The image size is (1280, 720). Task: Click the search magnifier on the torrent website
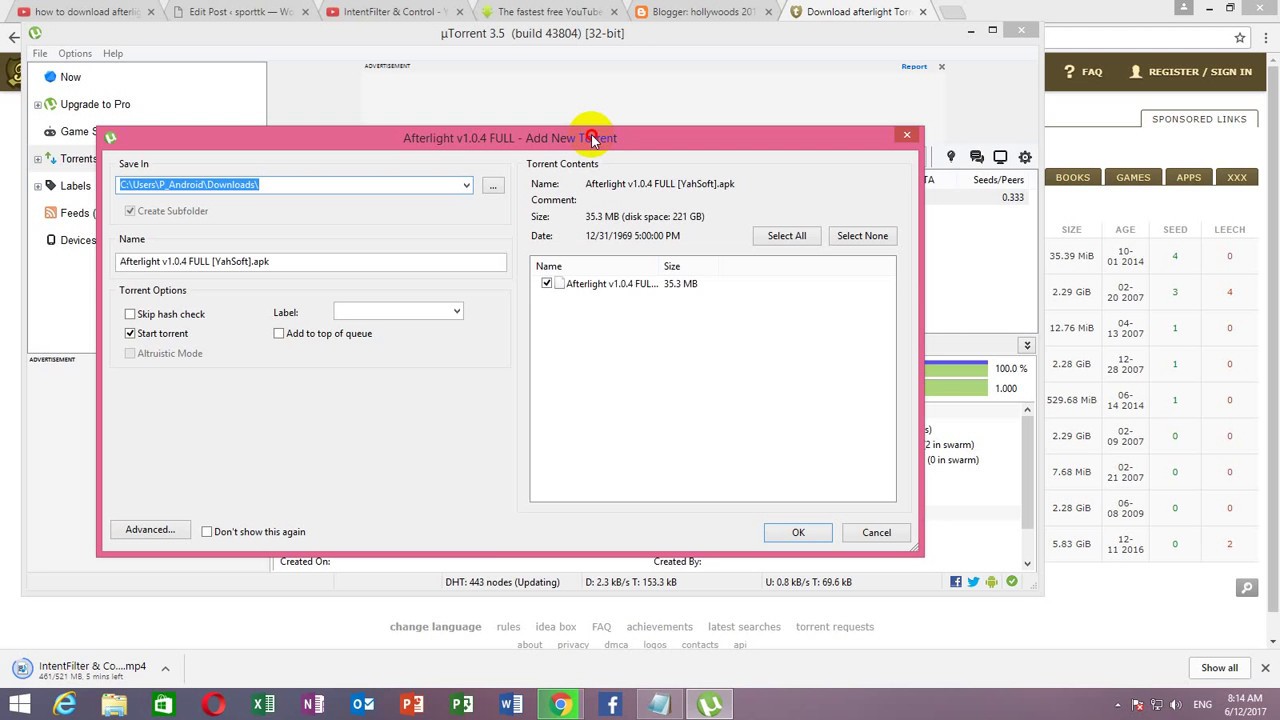click(1246, 588)
